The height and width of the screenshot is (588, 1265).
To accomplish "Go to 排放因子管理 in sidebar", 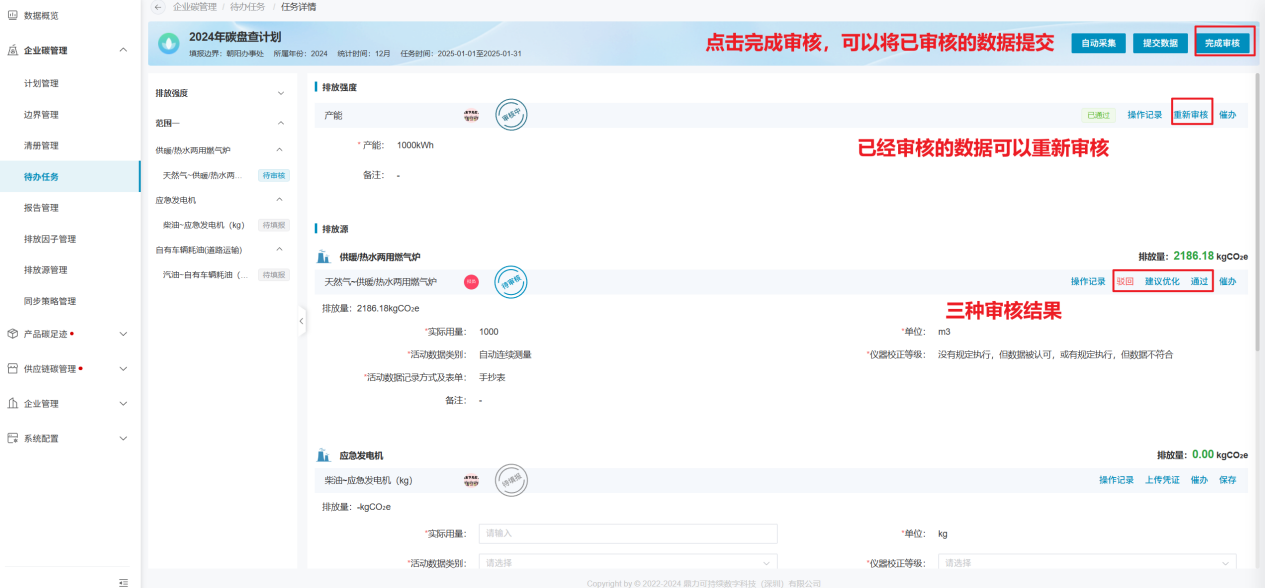I will click(50, 239).
